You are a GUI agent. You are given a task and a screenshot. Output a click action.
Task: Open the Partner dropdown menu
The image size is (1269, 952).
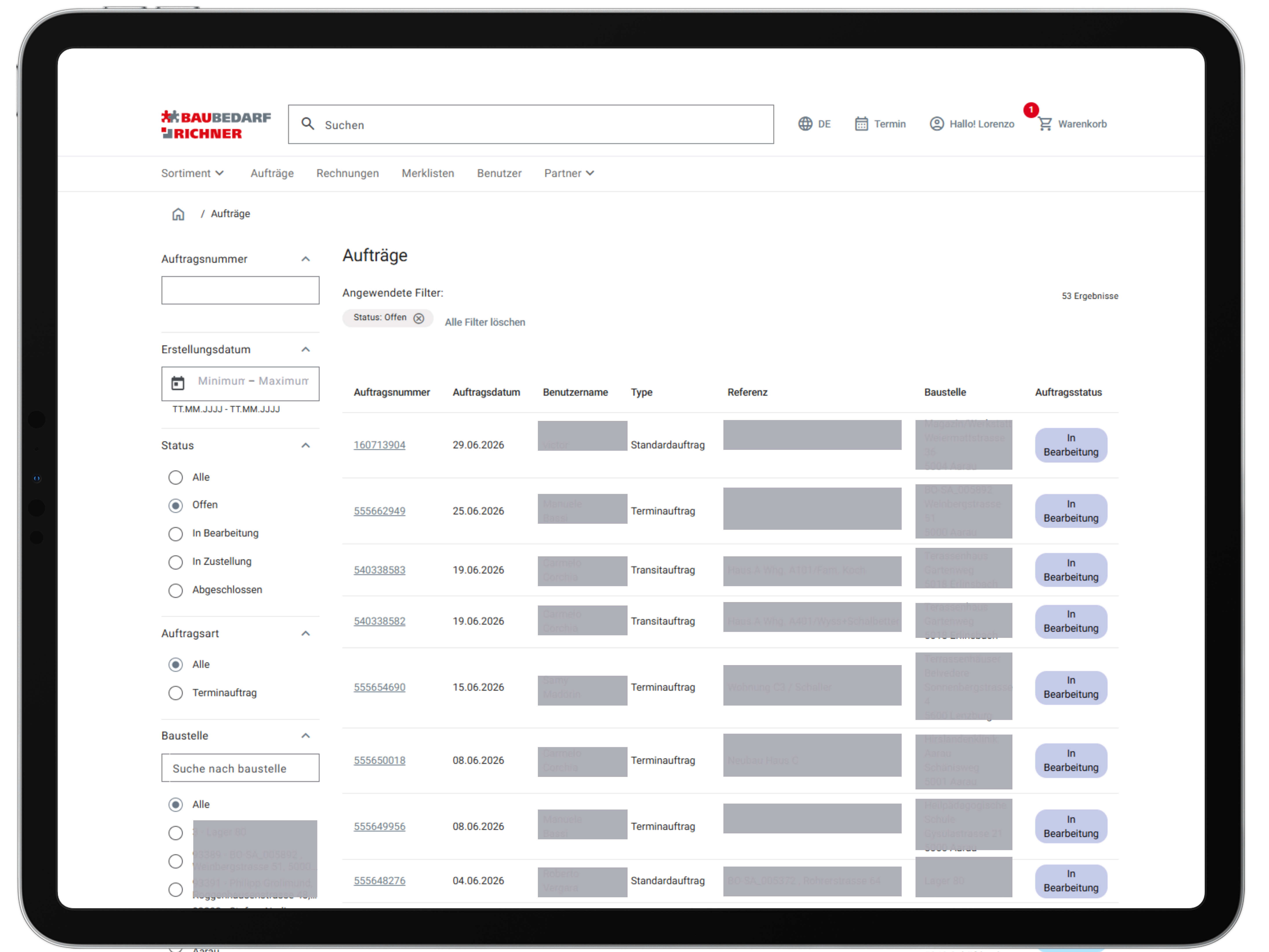tap(569, 173)
